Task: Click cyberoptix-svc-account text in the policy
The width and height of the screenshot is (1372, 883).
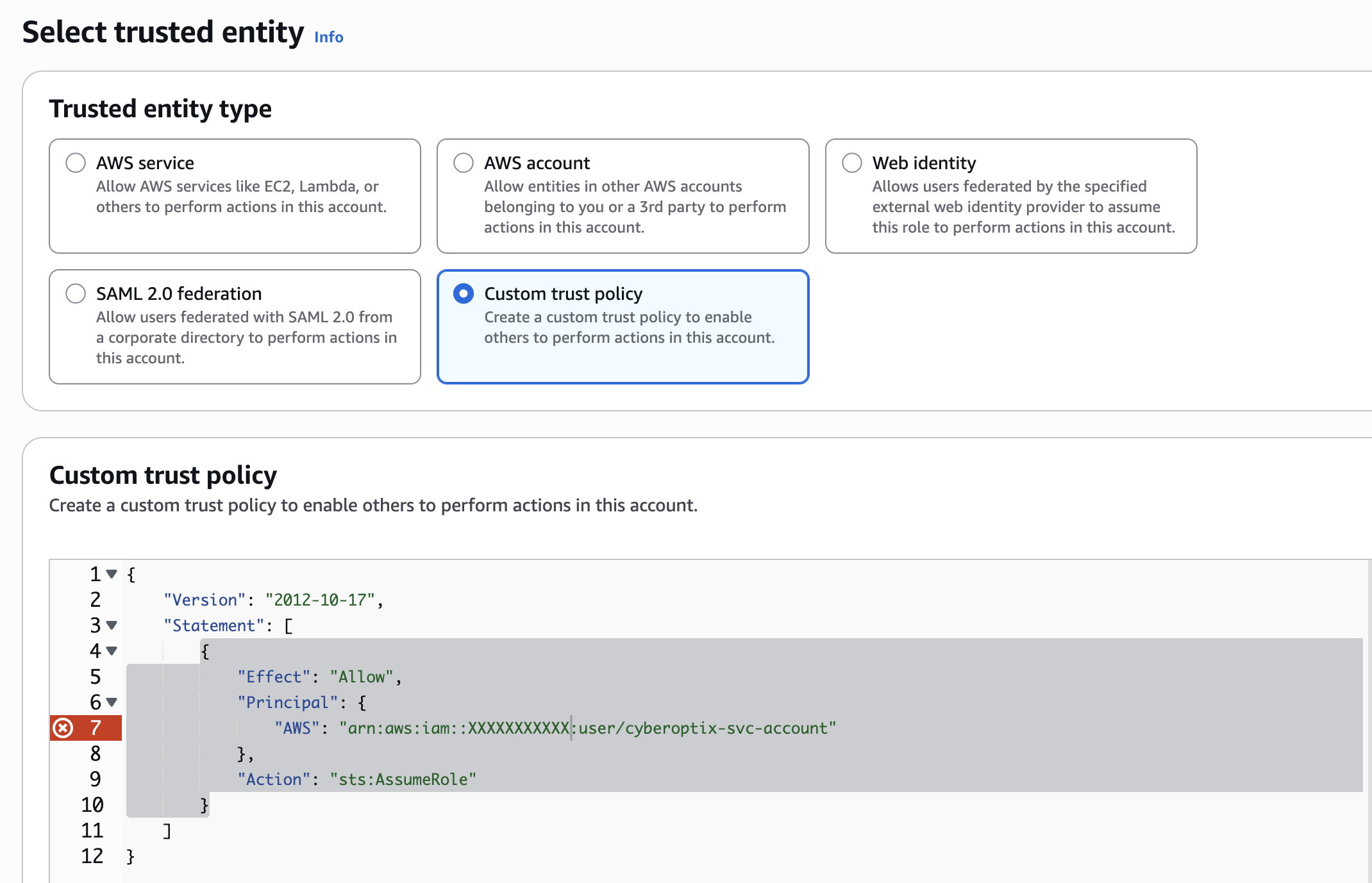Action: tap(726, 728)
